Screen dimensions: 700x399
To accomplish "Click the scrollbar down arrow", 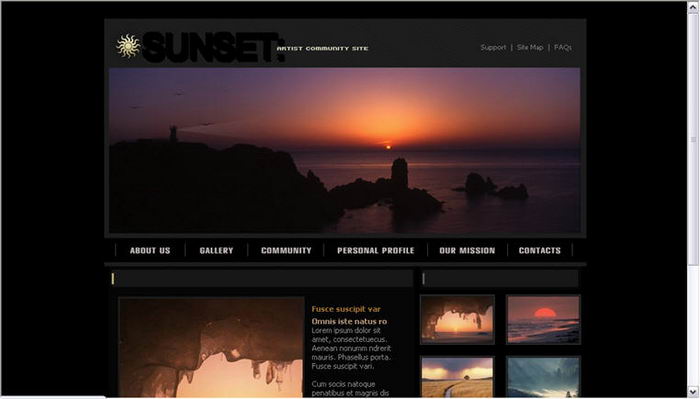I will point(693,392).
